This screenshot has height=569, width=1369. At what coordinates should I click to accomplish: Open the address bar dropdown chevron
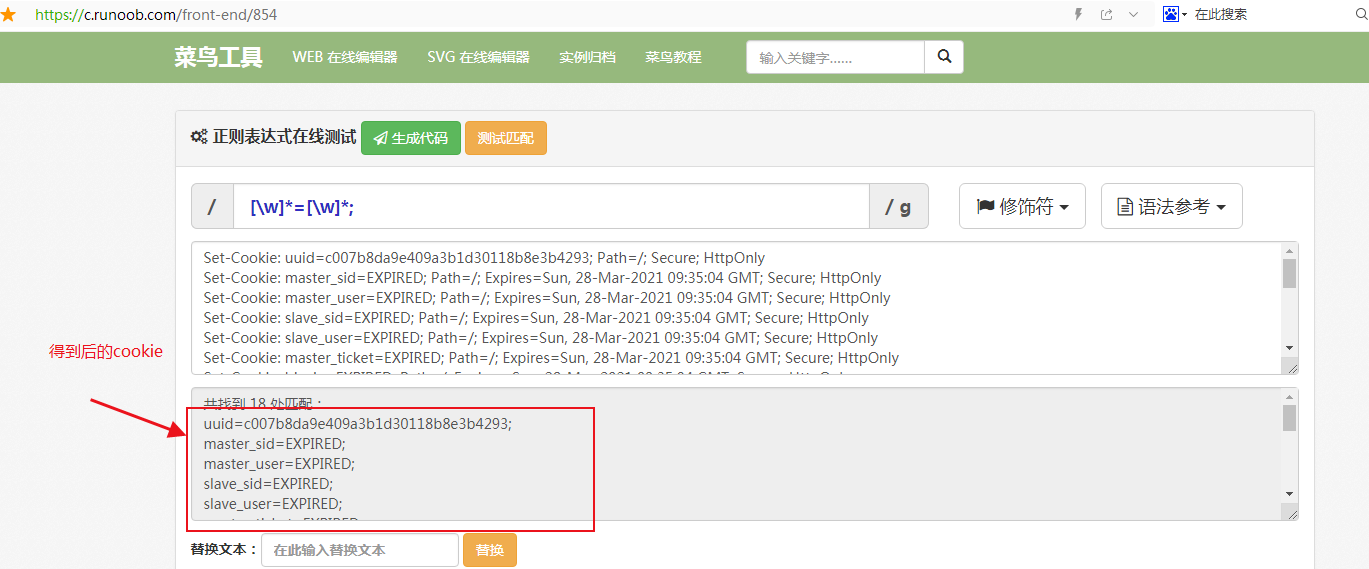click(x=1133, y=15)
